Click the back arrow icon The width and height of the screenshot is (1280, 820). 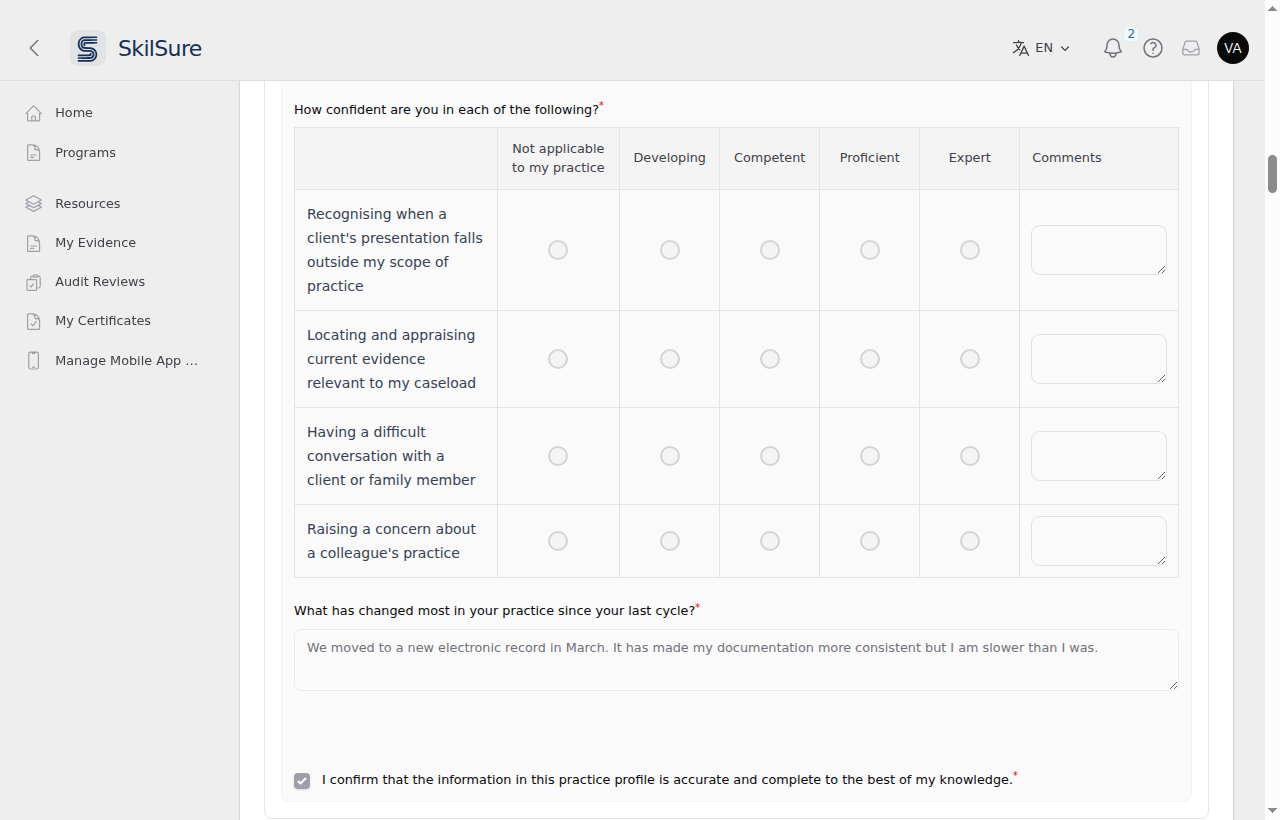(x=34, y=48)
